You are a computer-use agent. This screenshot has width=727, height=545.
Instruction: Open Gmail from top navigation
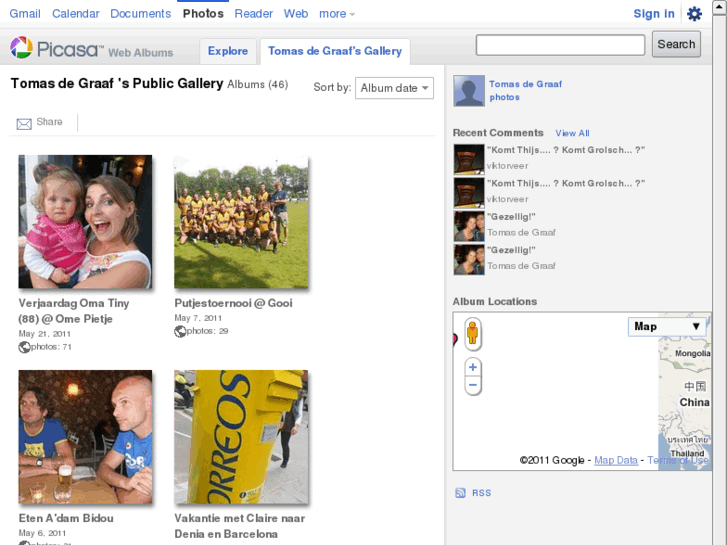point(25,14)
